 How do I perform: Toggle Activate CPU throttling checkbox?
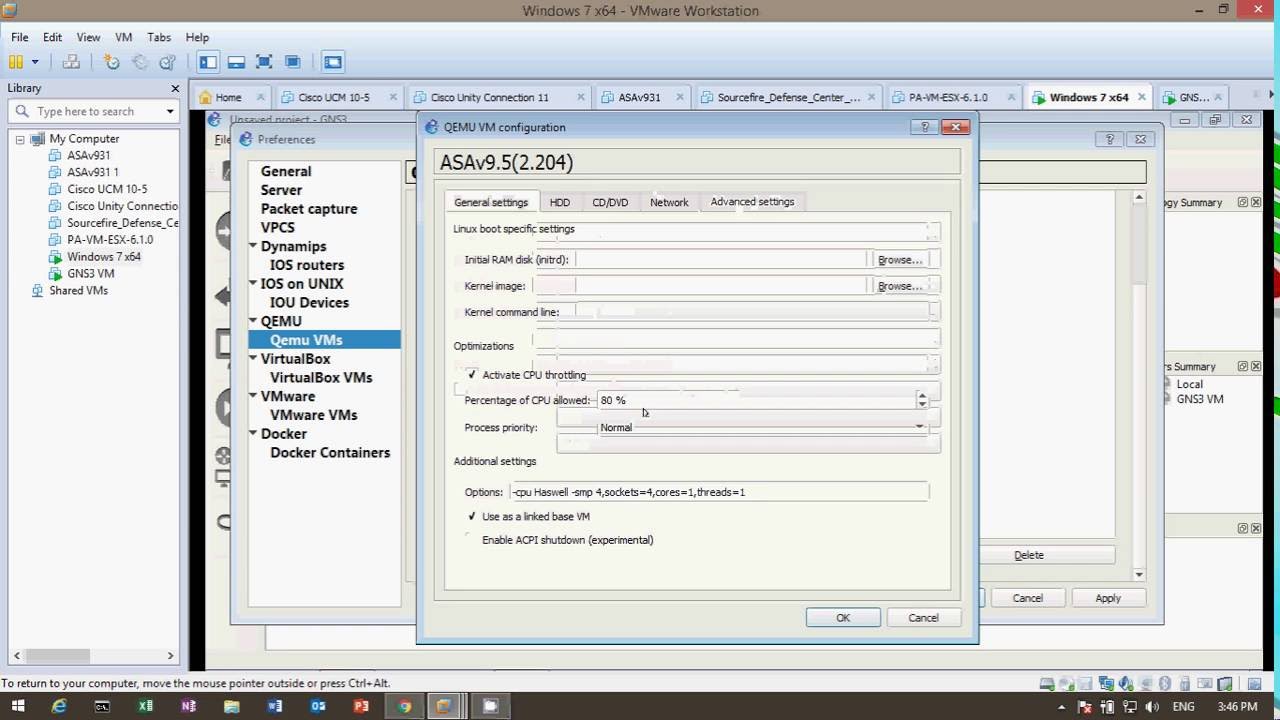472,375
